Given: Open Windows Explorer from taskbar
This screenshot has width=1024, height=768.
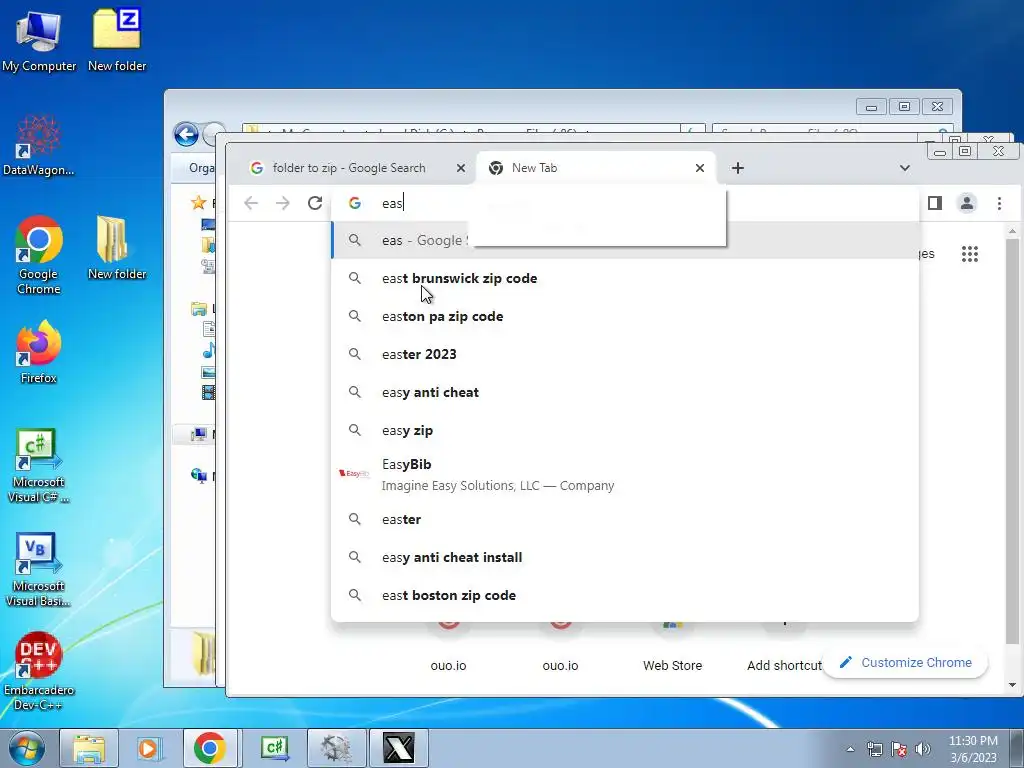Looking at the screenshot, I should pyautogui.click(x=89, y=748).
